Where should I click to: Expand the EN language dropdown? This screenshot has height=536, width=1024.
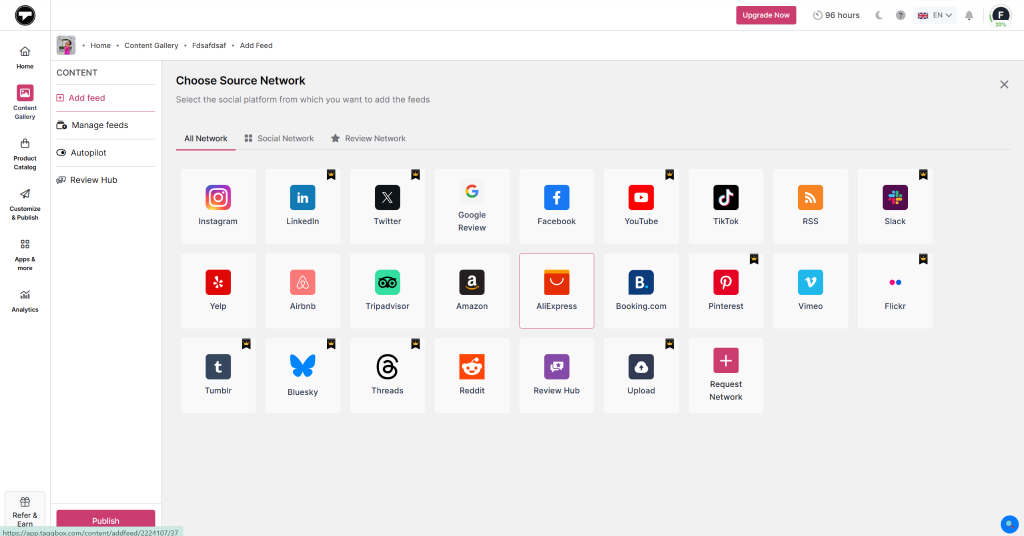click(x=935, y=15)
